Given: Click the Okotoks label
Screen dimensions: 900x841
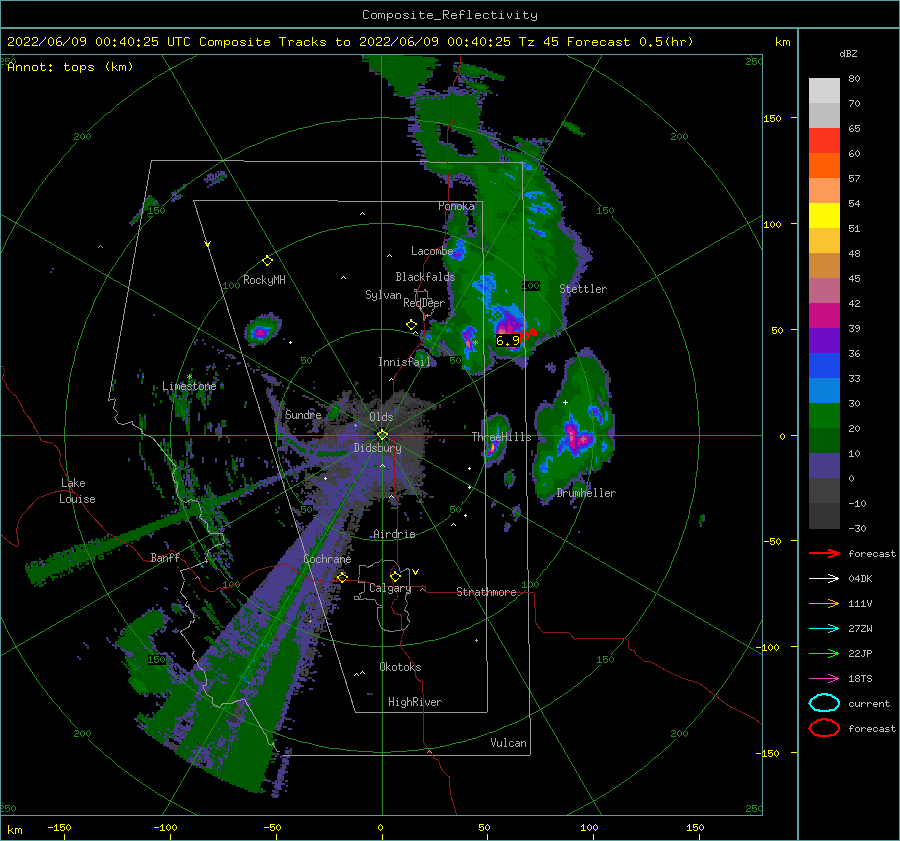Looking at the screenshot, I should click(x=400, y=667).
